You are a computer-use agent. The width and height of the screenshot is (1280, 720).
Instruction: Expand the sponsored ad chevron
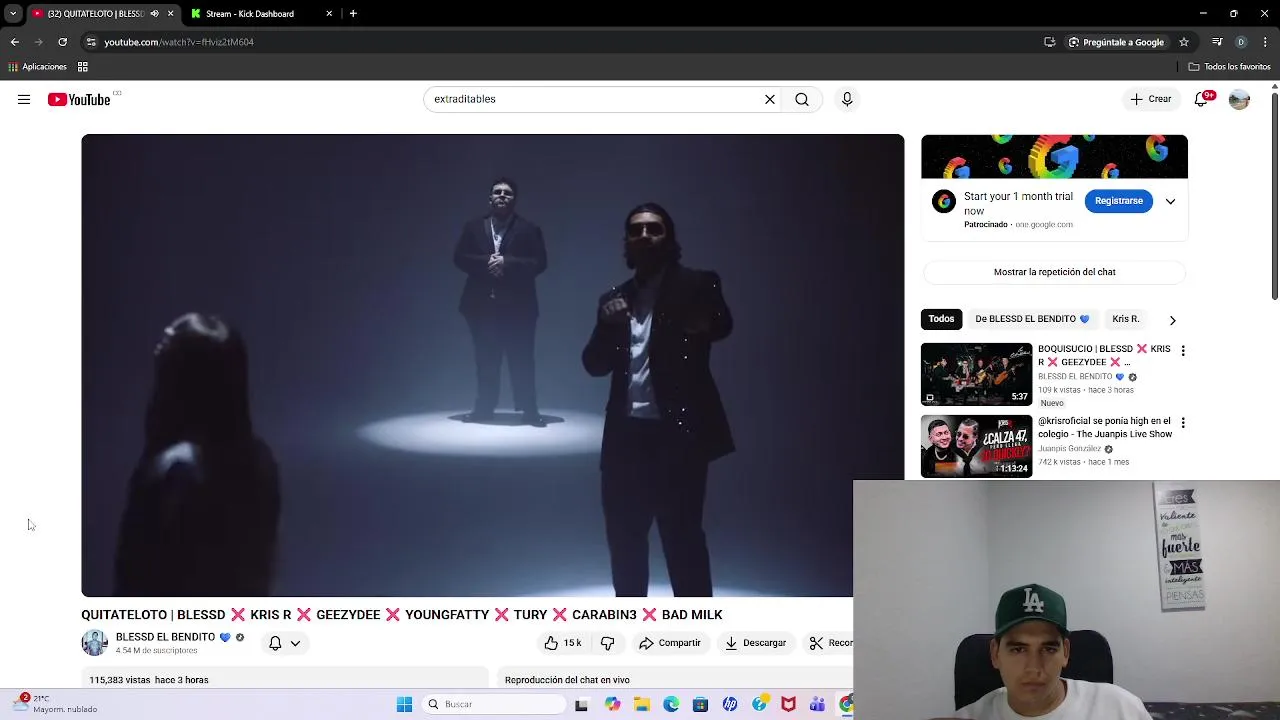(1170, 201)
